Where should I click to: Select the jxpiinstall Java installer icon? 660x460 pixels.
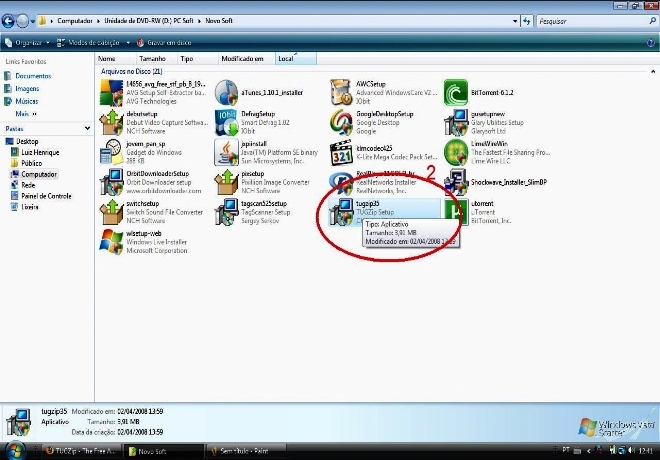227,151
